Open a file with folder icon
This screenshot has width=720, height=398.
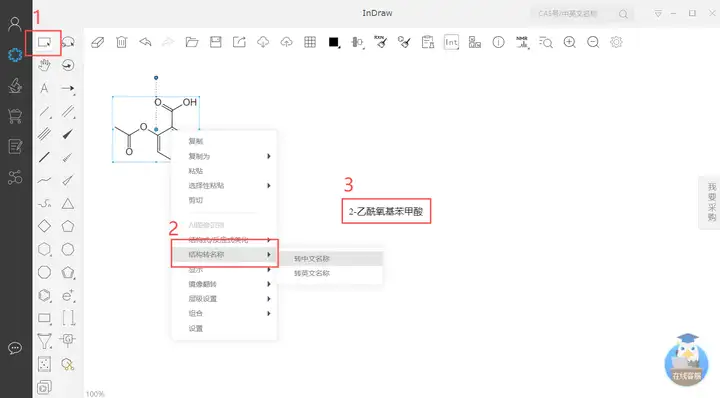tap(192, 42)
